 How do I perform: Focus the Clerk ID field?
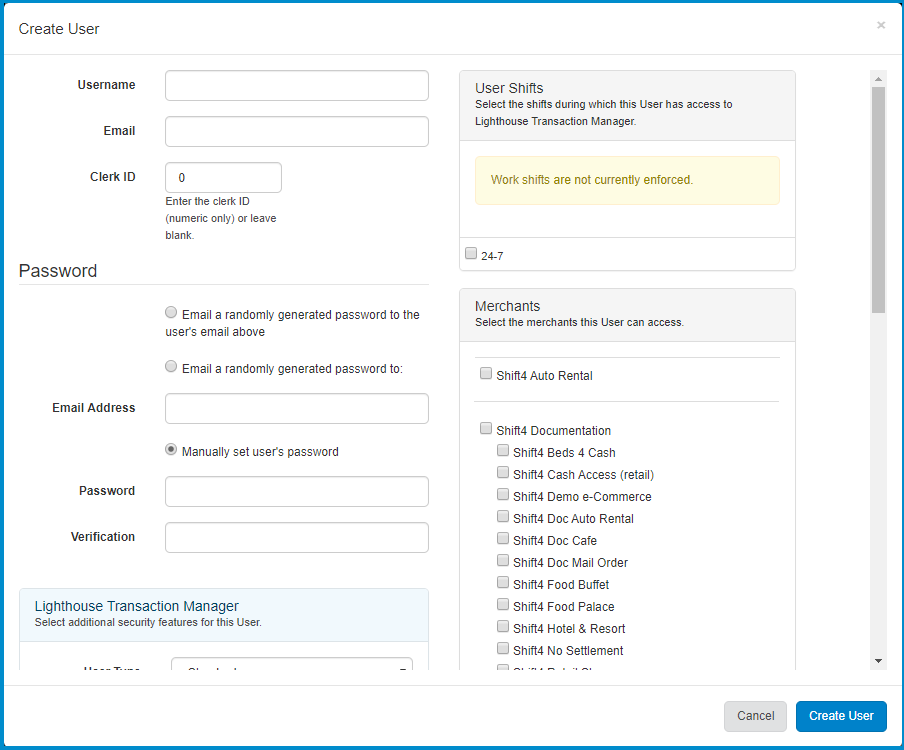click(223, 178)
